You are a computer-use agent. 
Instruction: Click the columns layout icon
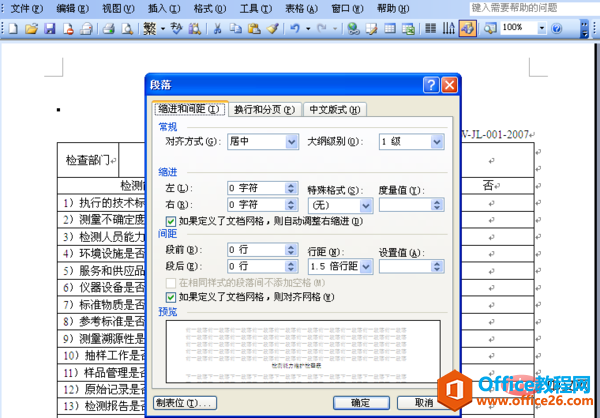(x=430, y=29)
